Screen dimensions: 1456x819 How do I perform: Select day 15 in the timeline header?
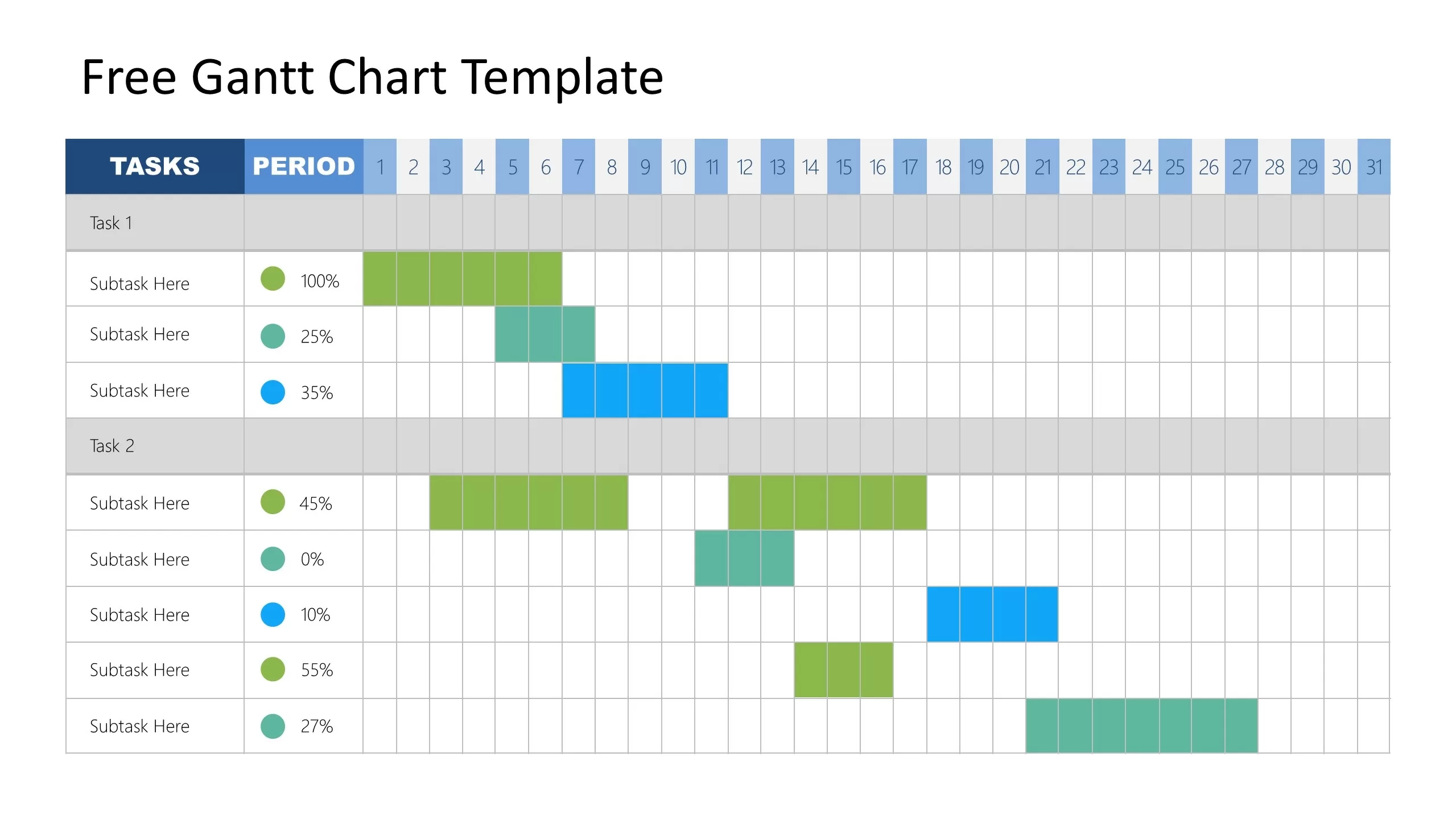tap(843, 167)
